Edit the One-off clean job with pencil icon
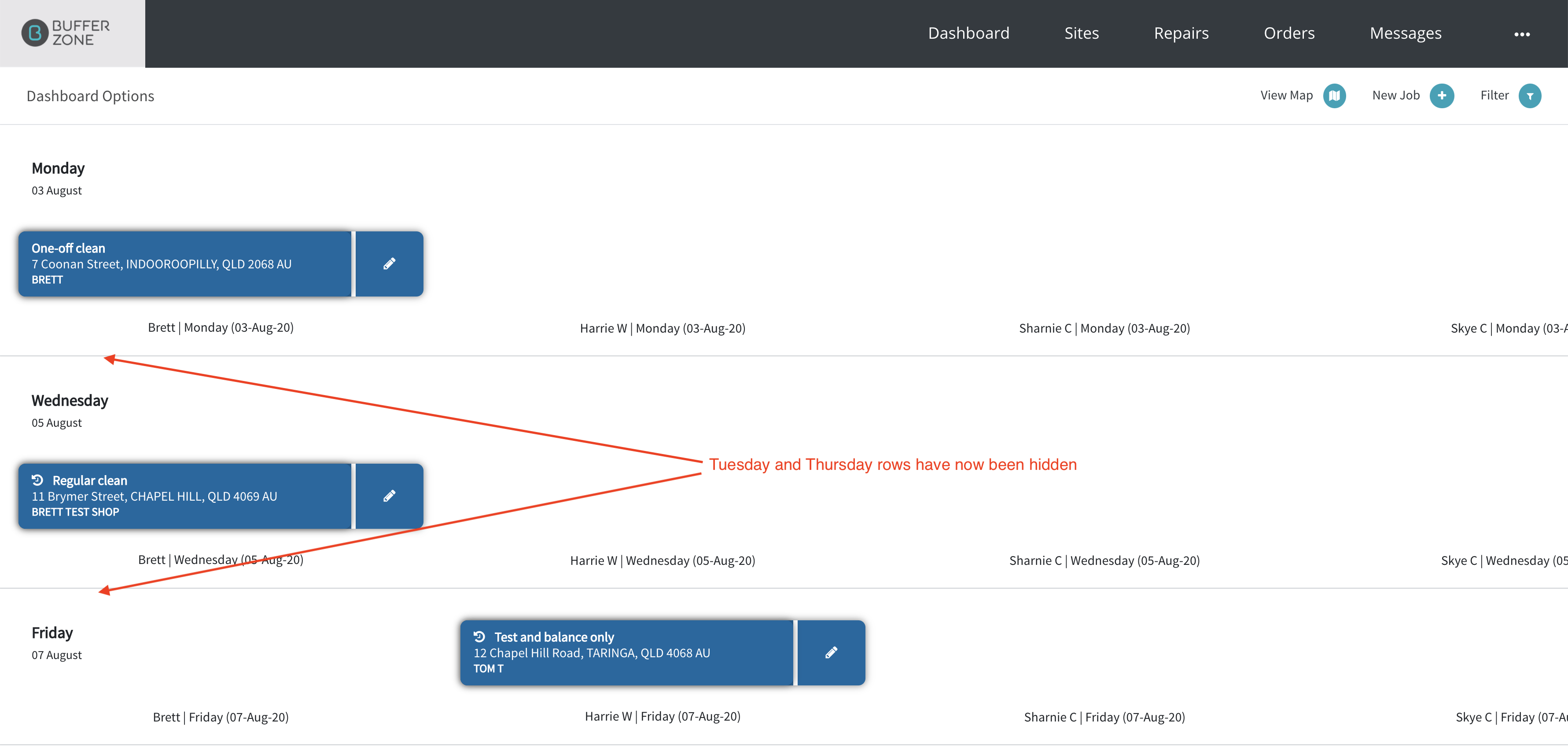This screenshot has width=1568, height=747. pyautogui.click(x=389, y=264)
